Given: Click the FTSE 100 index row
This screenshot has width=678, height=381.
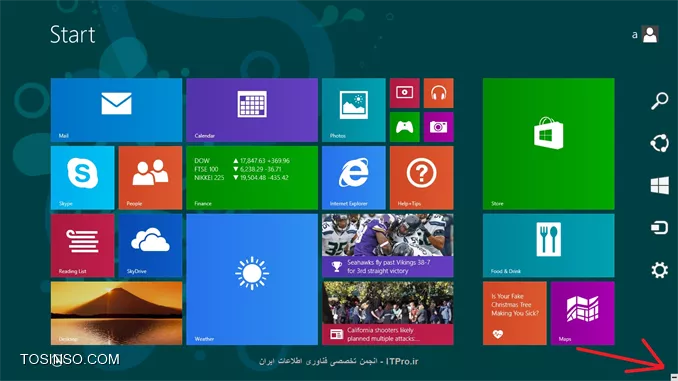Looking at the screenshot, I should (238, 169).
